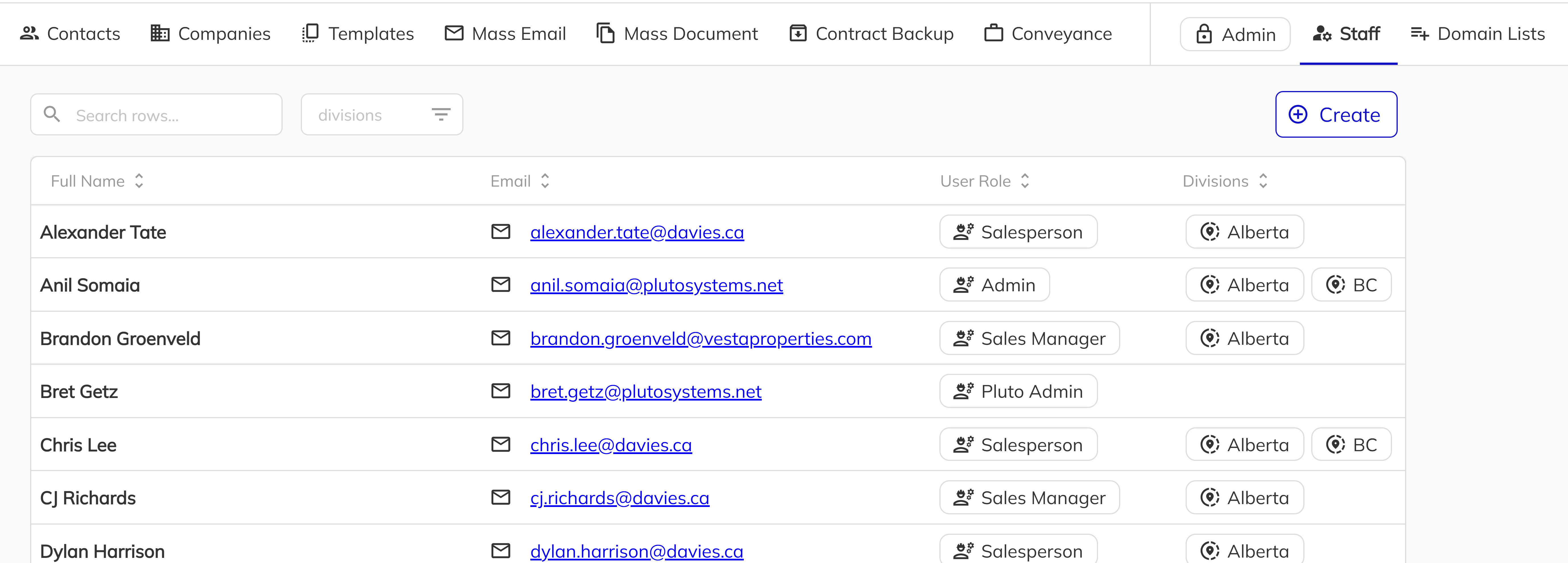The image size is (1568, 563).
Task: Switch to the Admin tab
Action: [1234, 34]
